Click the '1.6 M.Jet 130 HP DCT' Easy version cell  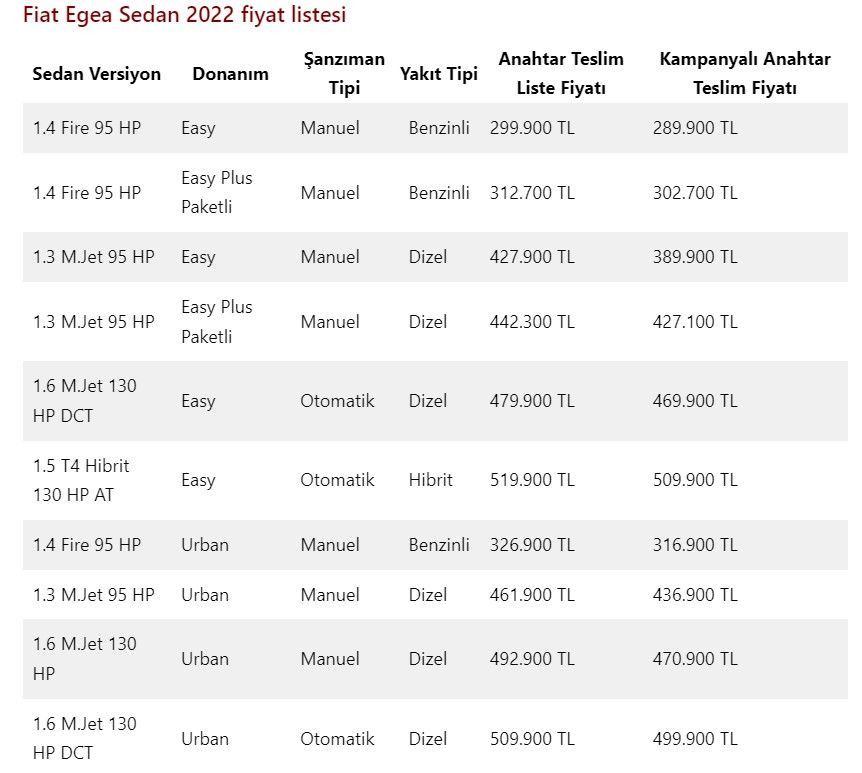[x=85, y=401]
